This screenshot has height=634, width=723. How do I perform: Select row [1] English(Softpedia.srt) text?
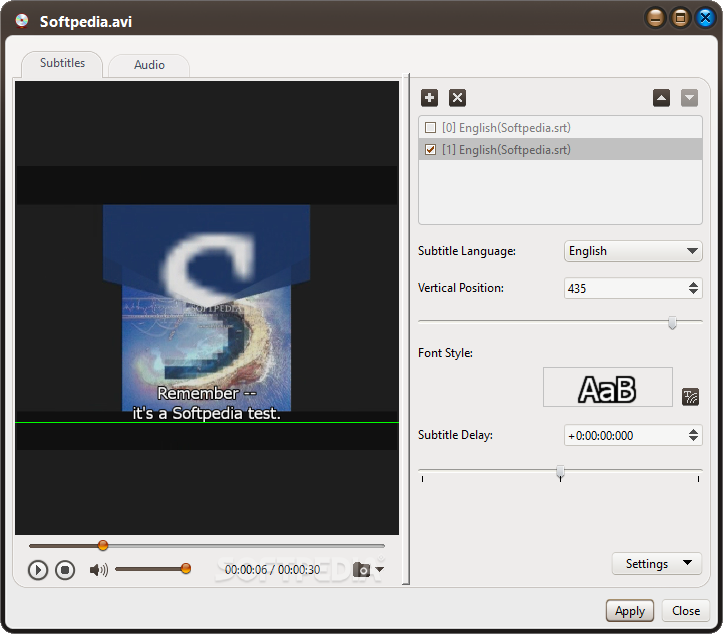click(x=506, y=150)
